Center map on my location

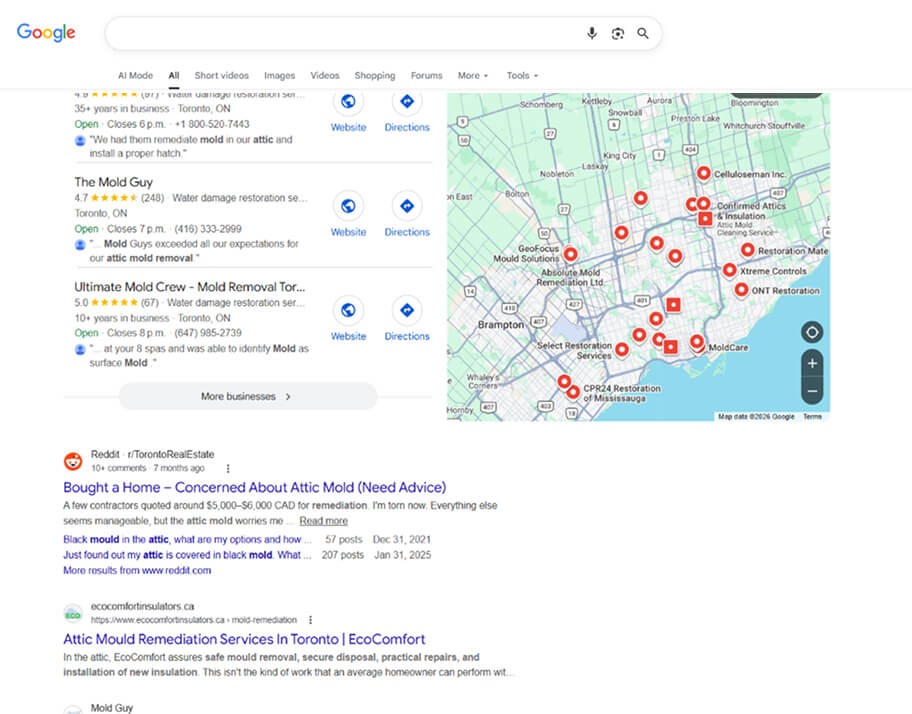[x=812, y=332]
